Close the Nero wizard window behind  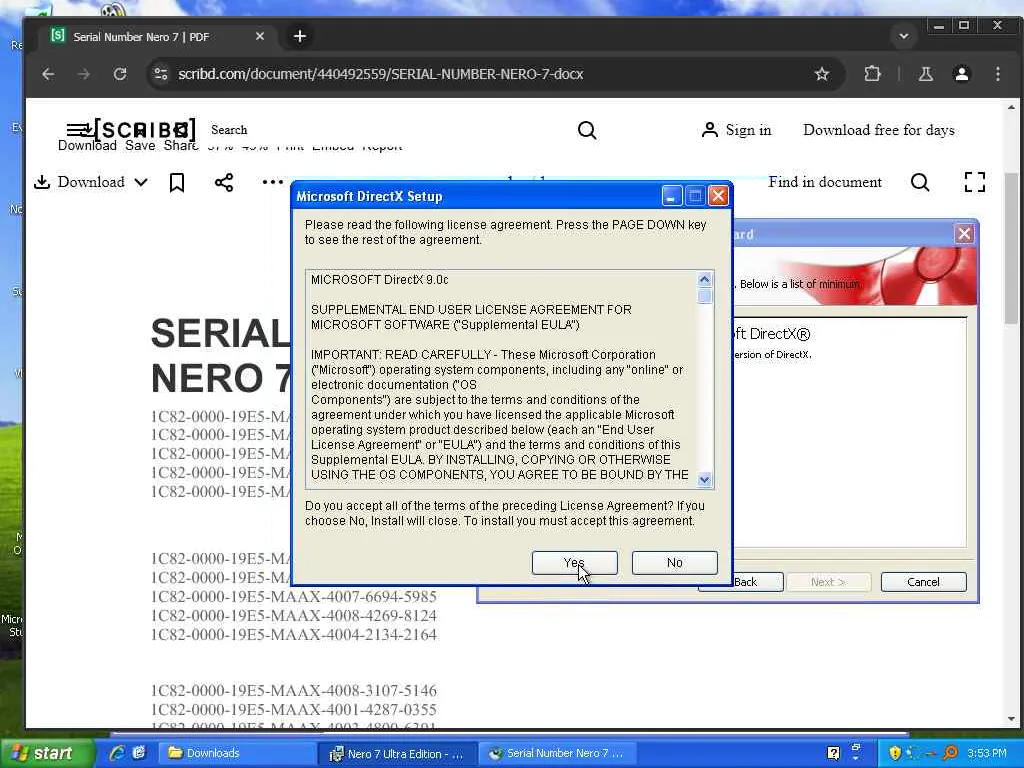pos(964,234)
